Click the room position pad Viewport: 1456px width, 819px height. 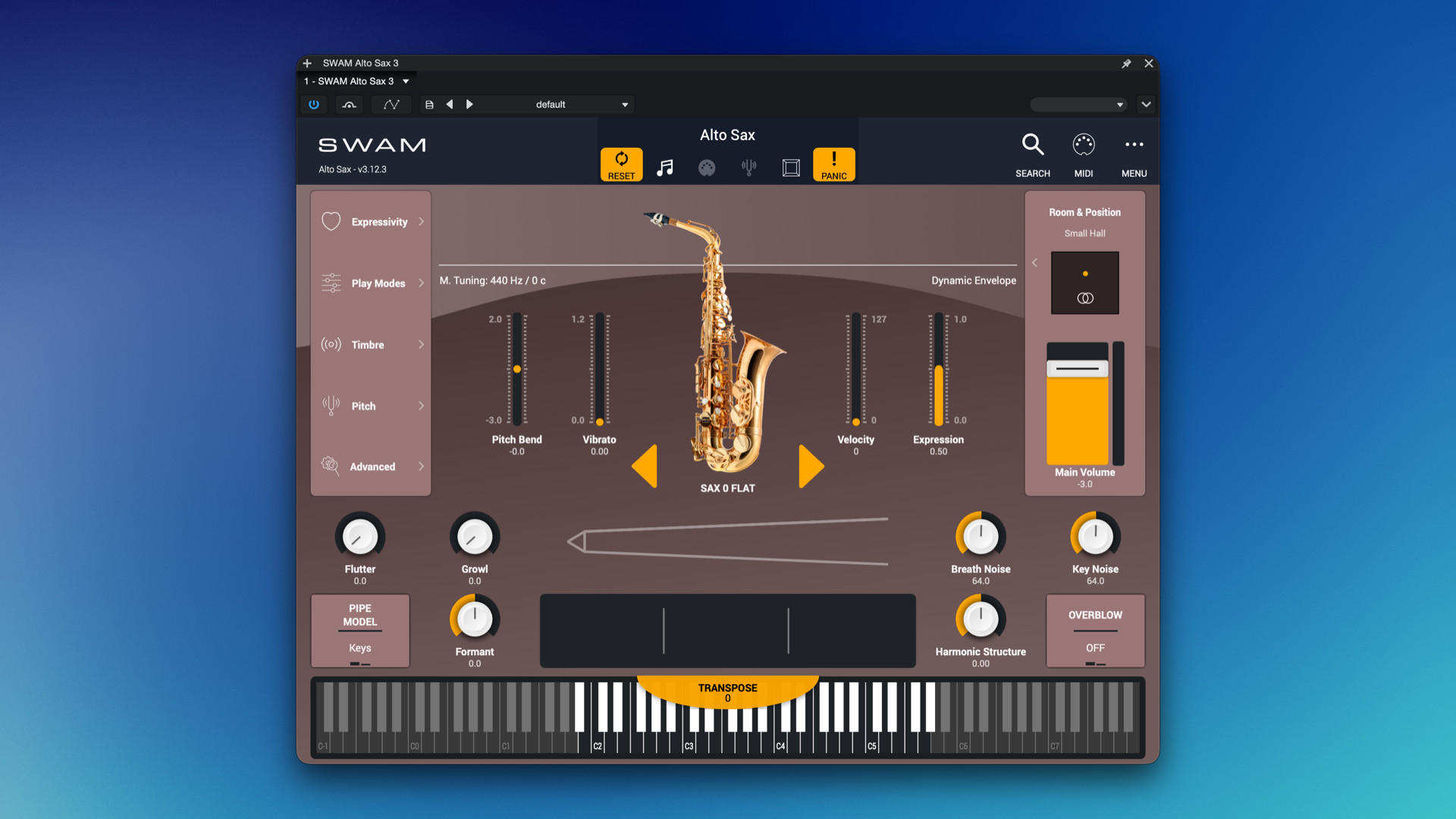click(1084, 283)
